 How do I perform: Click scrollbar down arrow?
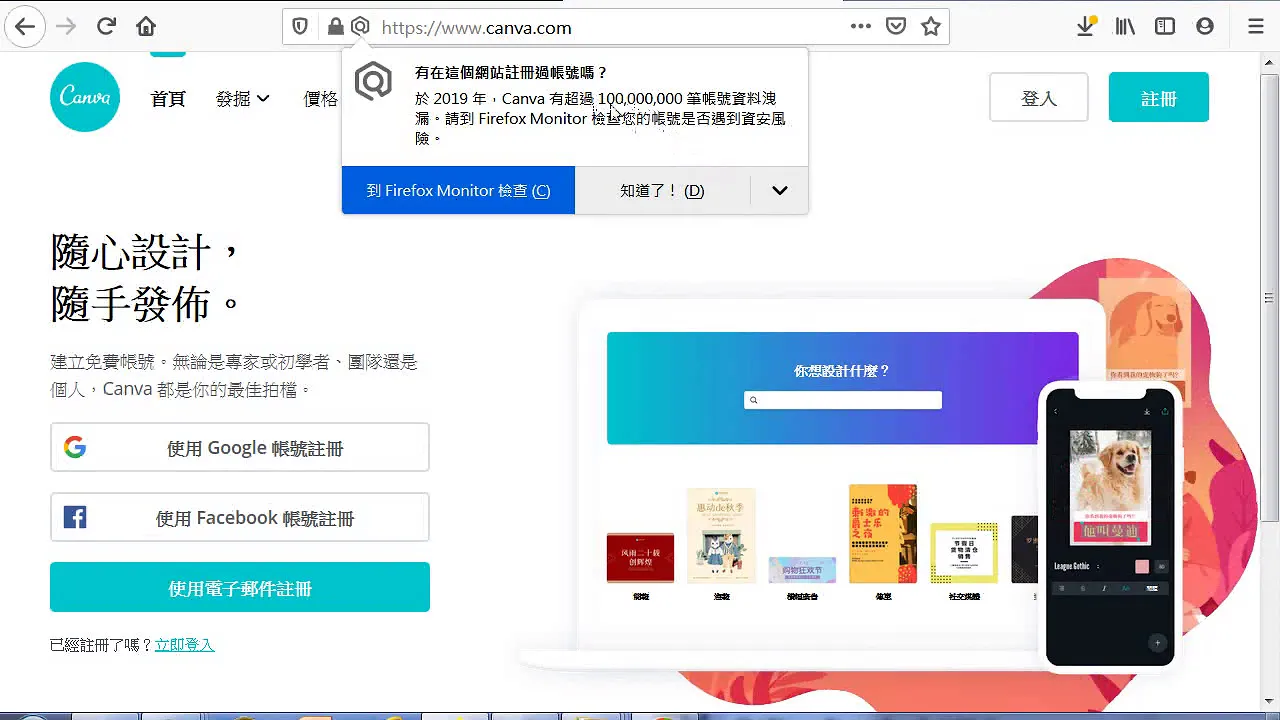point(1270,701)
